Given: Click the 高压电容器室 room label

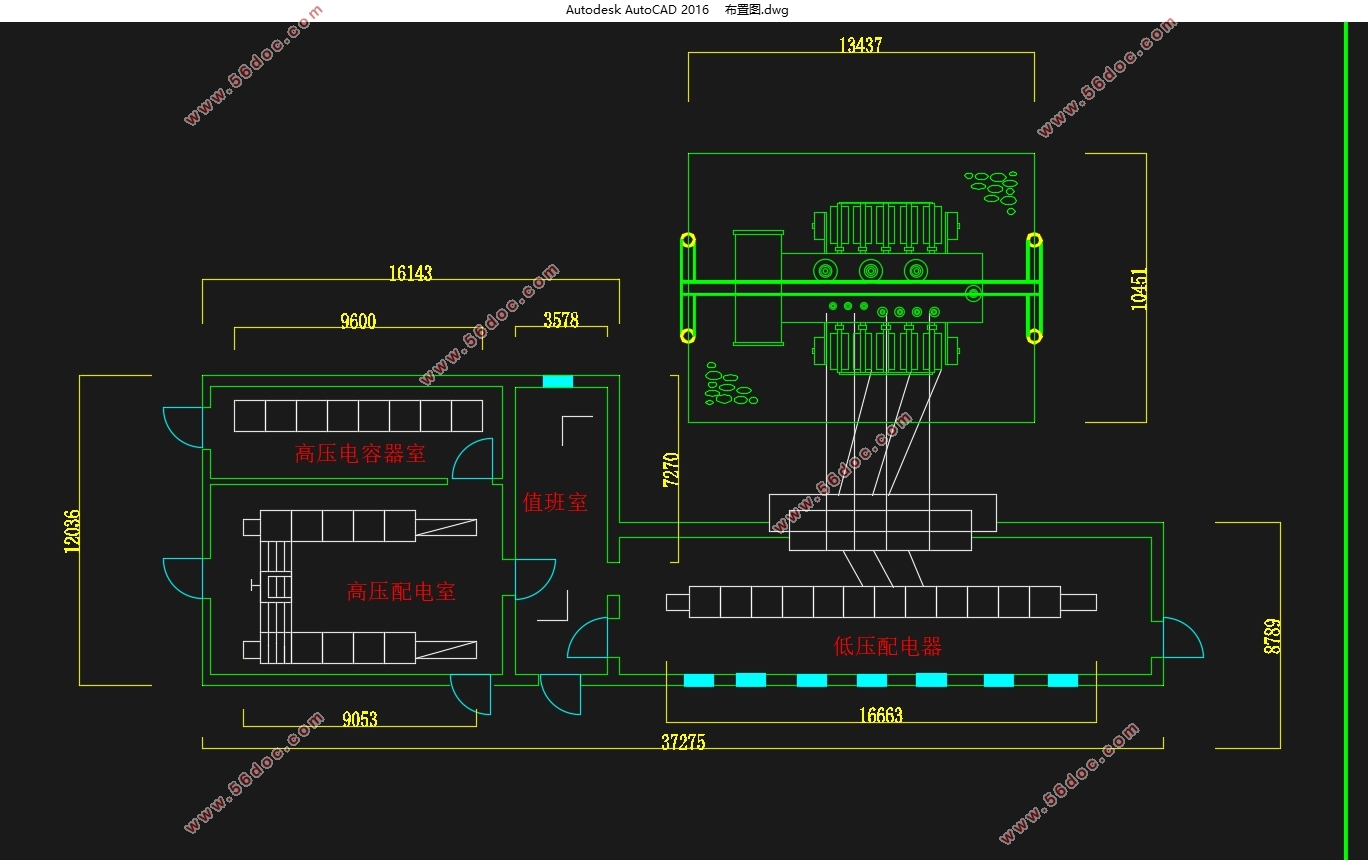Looking at the screenshot, I should pos(360,454).
